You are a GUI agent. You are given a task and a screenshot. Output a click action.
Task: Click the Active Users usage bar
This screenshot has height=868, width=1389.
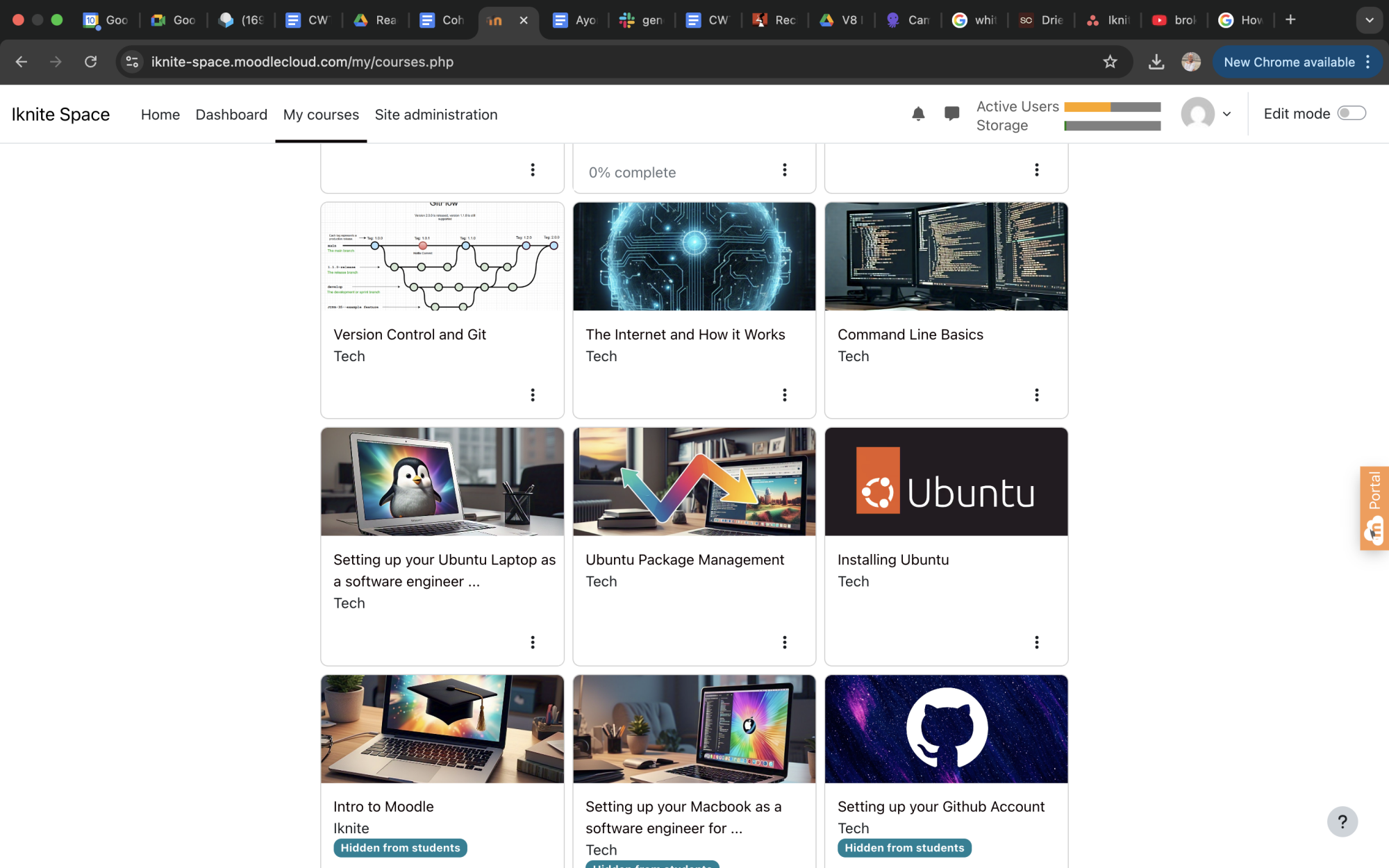[x=1112, y=107]
